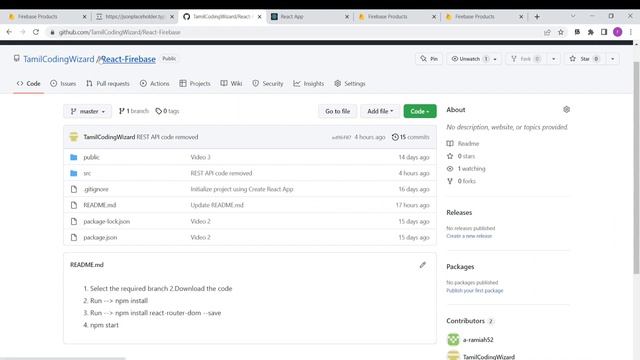Click the page vertical scrollbar

coord(636,167)
